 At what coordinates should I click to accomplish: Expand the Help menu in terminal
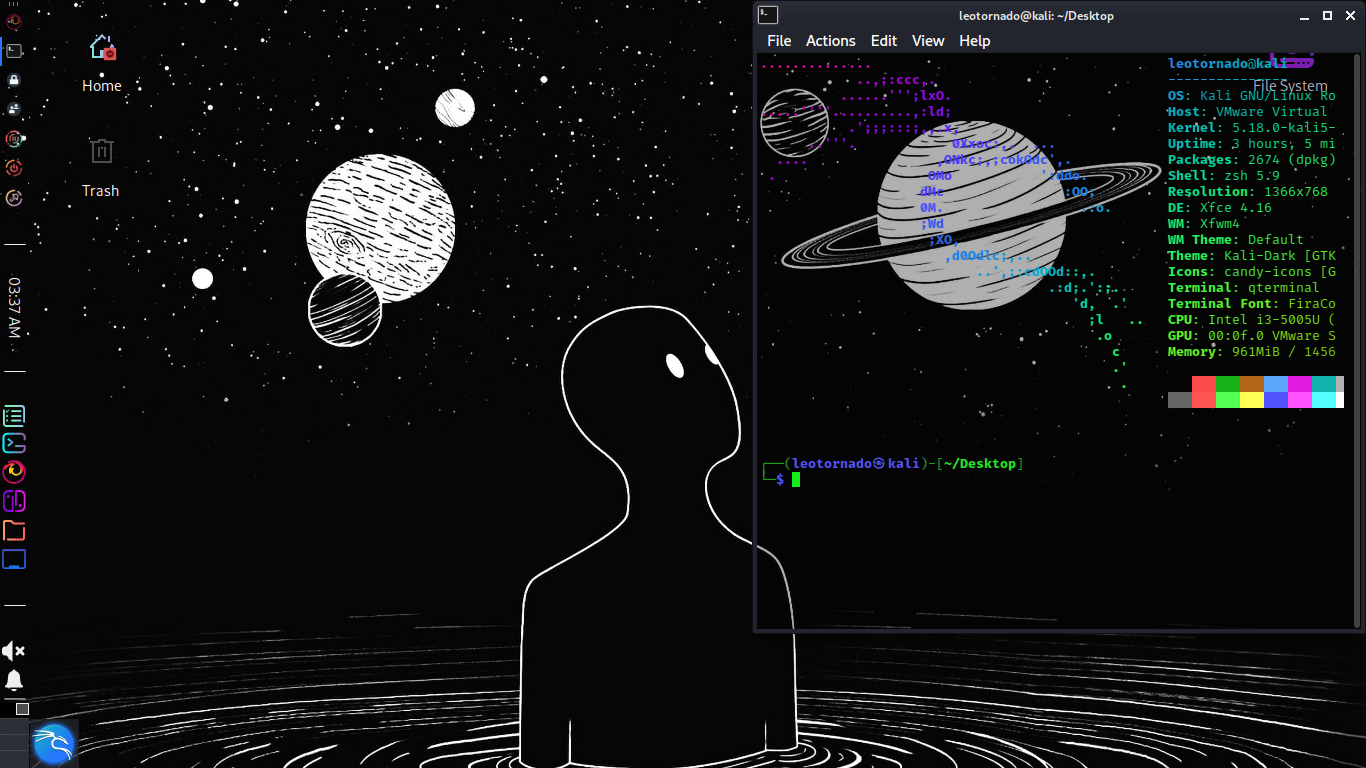[974, 41]
